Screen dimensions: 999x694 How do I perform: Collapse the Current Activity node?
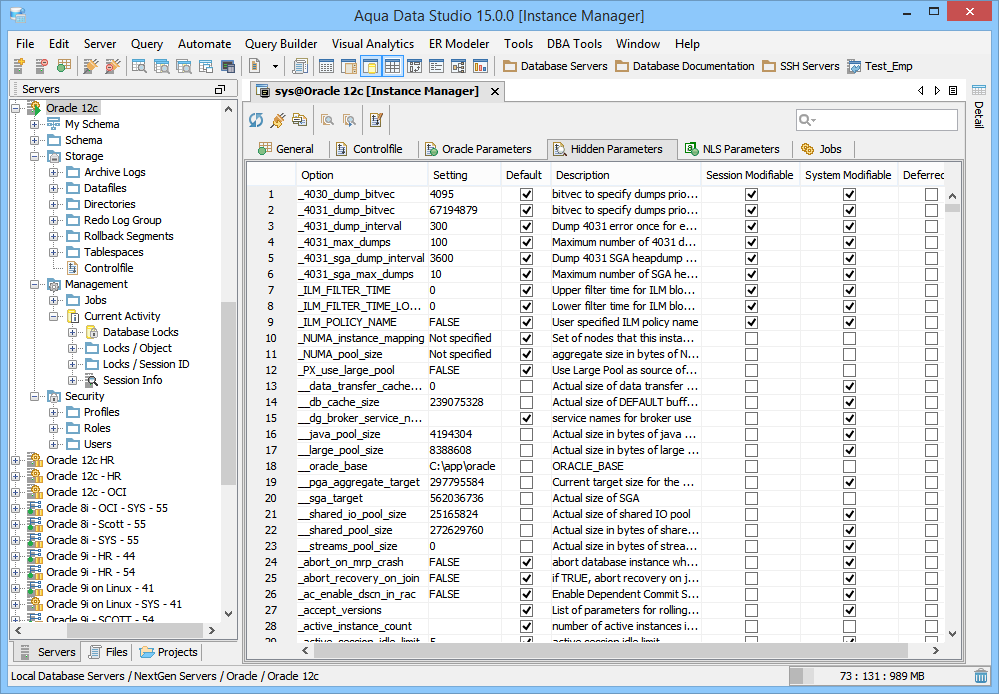tap(54, 316)
